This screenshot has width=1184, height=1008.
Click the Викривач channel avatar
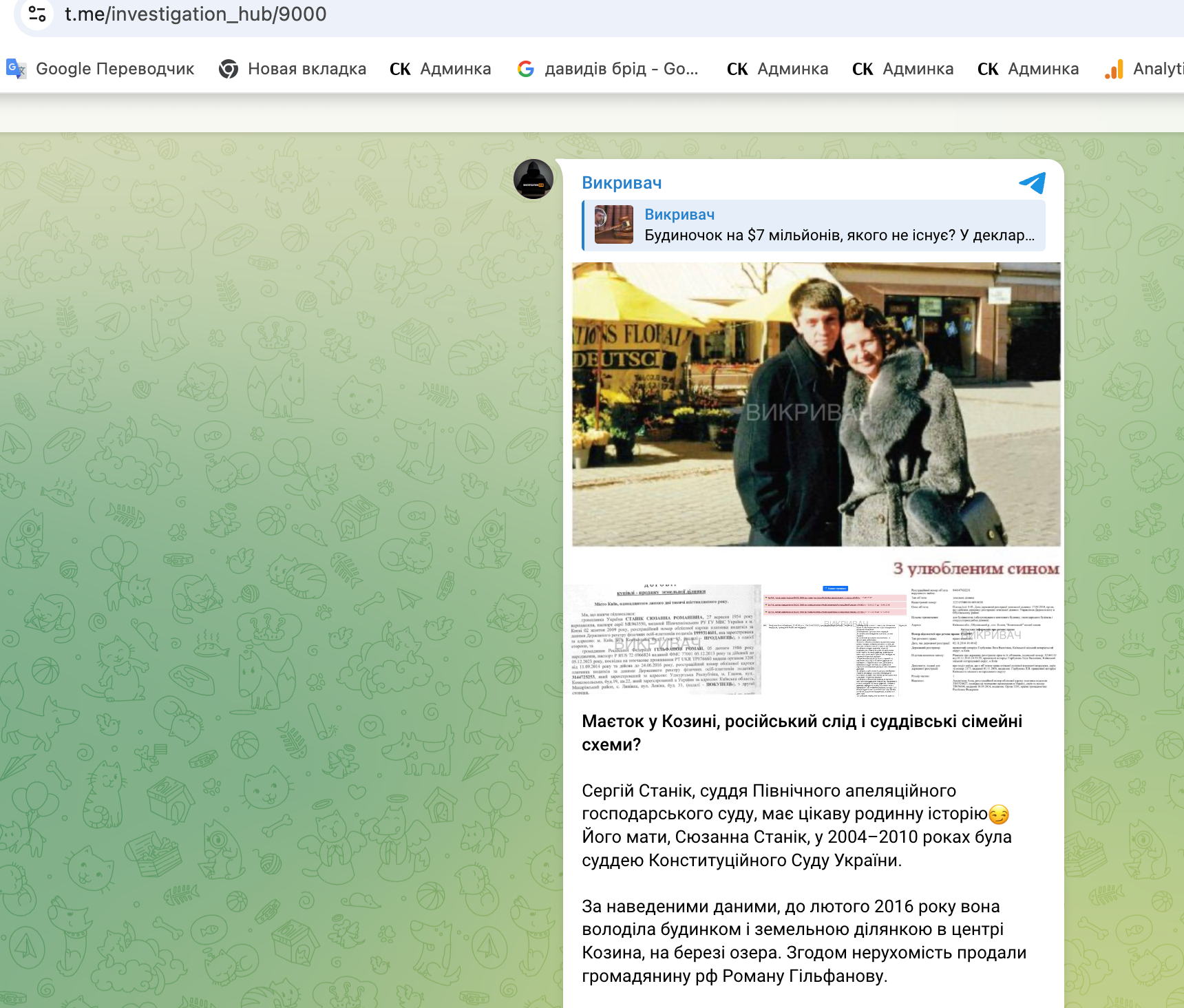click(x=533, y=179)
